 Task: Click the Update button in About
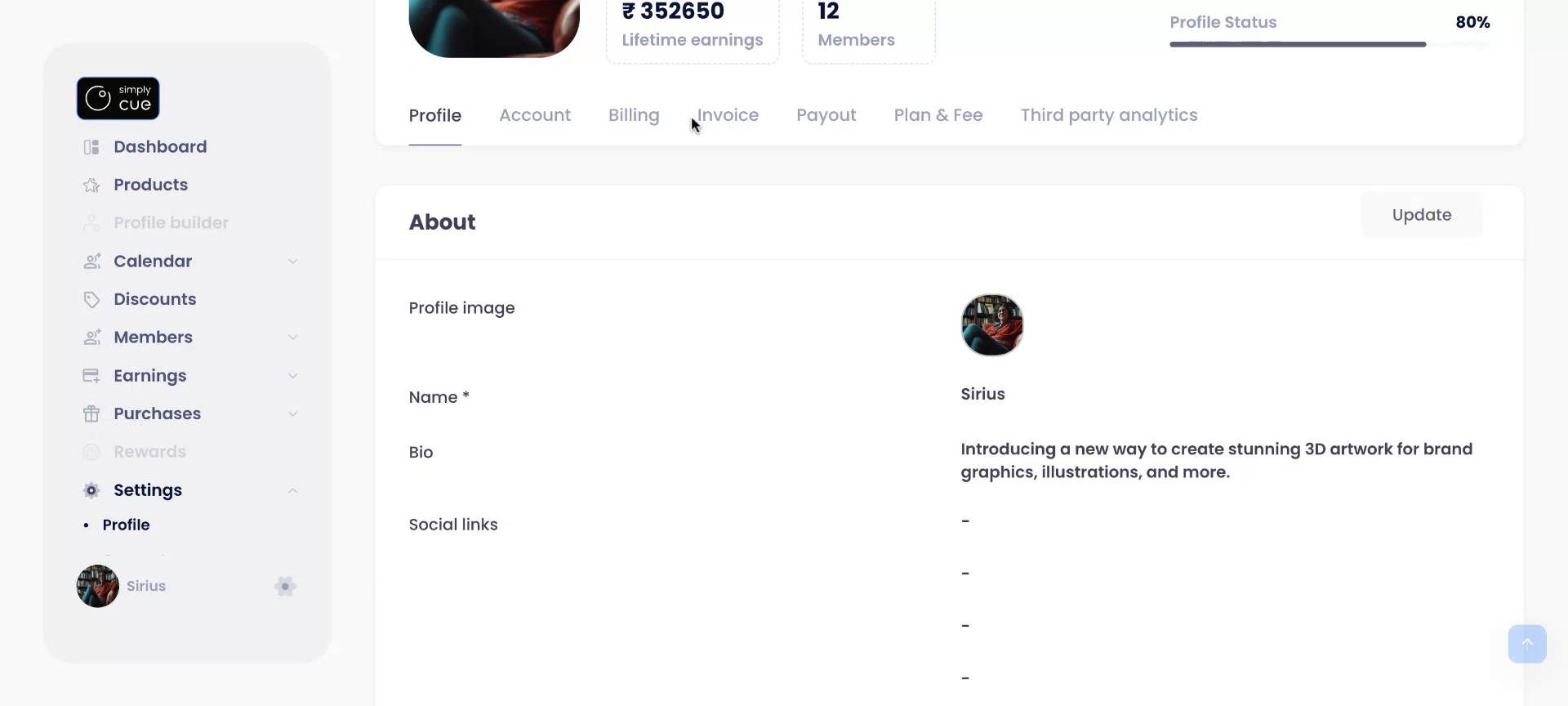pos(1421,215)
